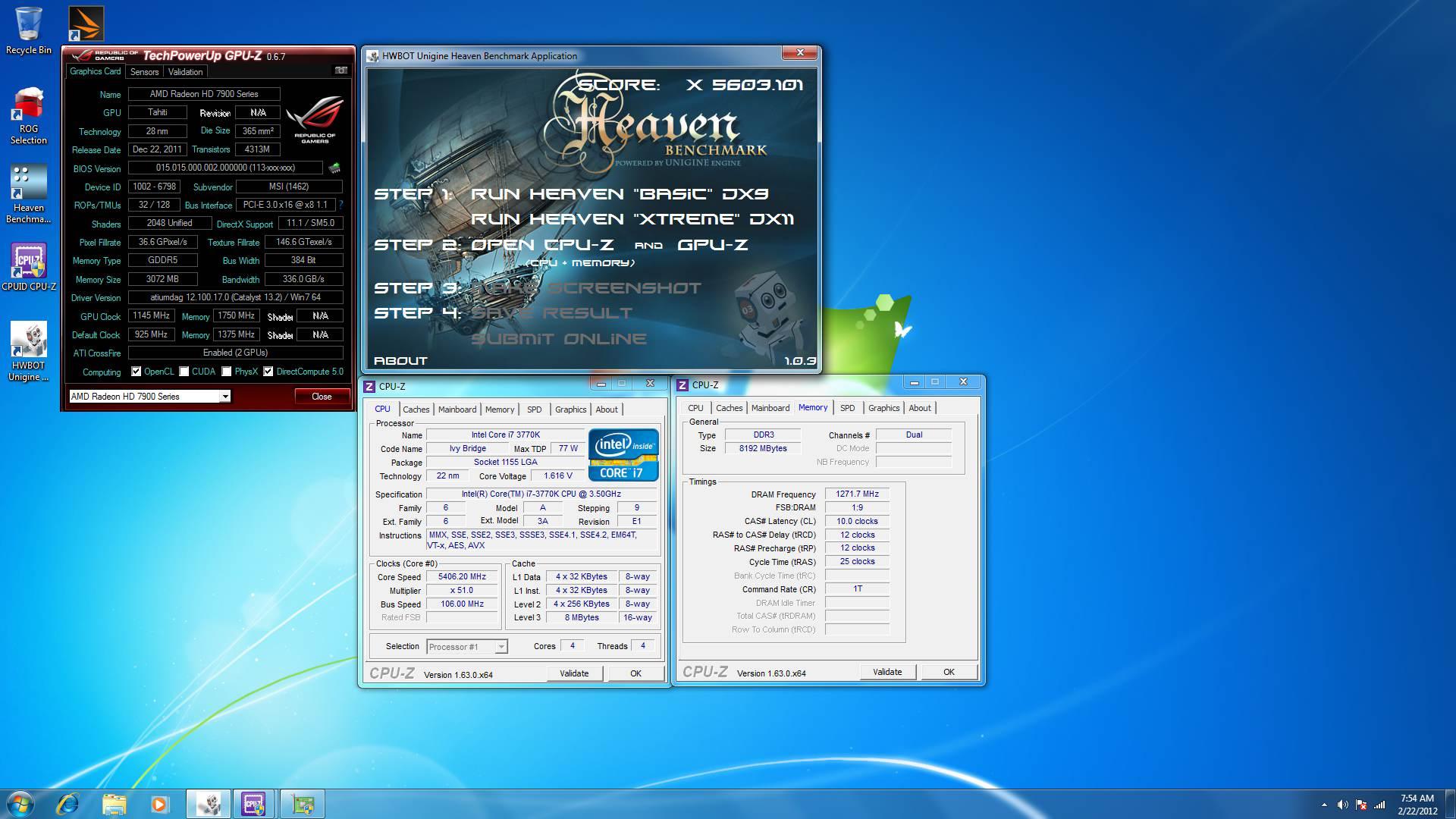
Task: Switch to GPU-Z Validation tab
Action: click(185, 71)
